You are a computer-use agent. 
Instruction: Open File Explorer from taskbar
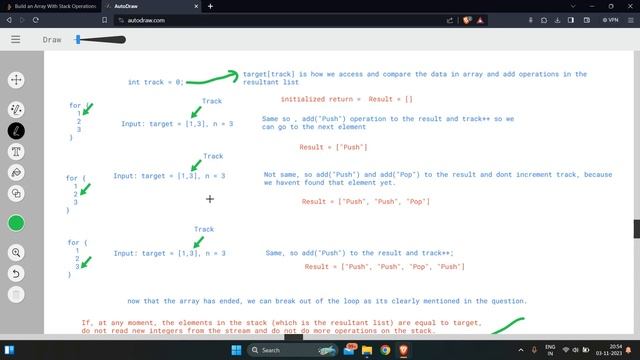(367, 350)
